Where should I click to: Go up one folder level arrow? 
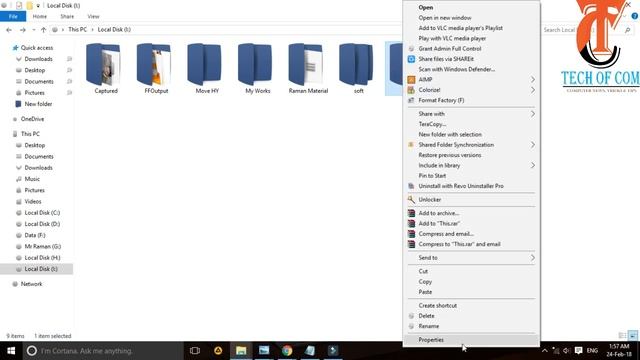[x=43, y=30]
